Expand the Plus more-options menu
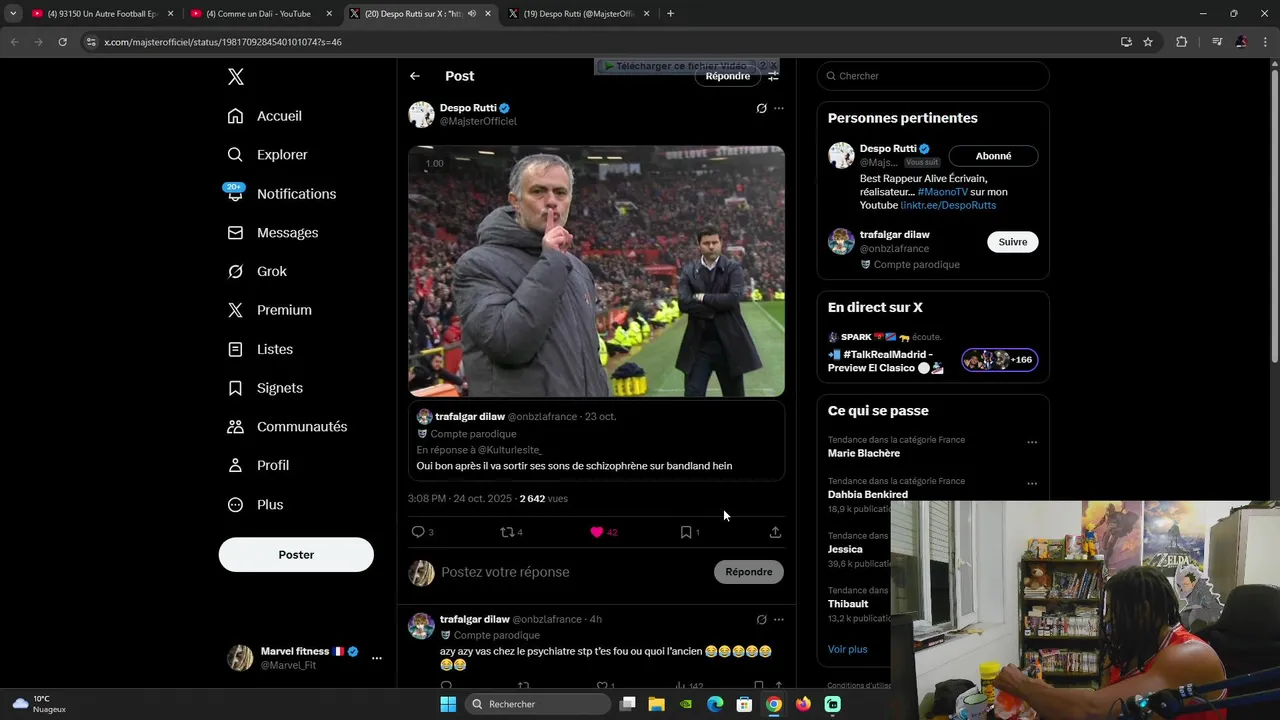 pos(255,505)
